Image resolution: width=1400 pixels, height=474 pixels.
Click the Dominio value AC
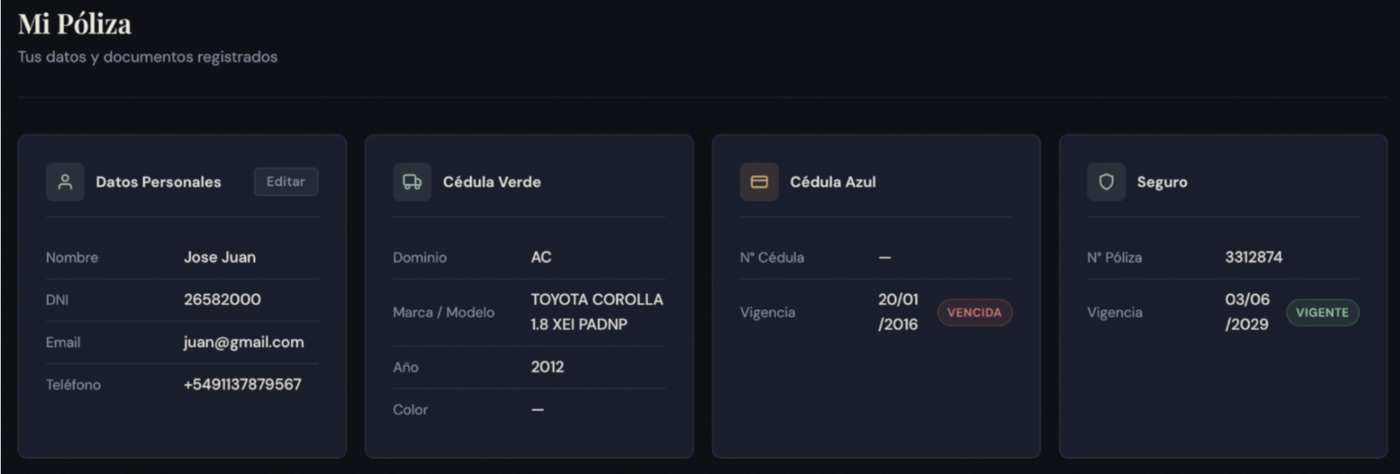point(541,257)
